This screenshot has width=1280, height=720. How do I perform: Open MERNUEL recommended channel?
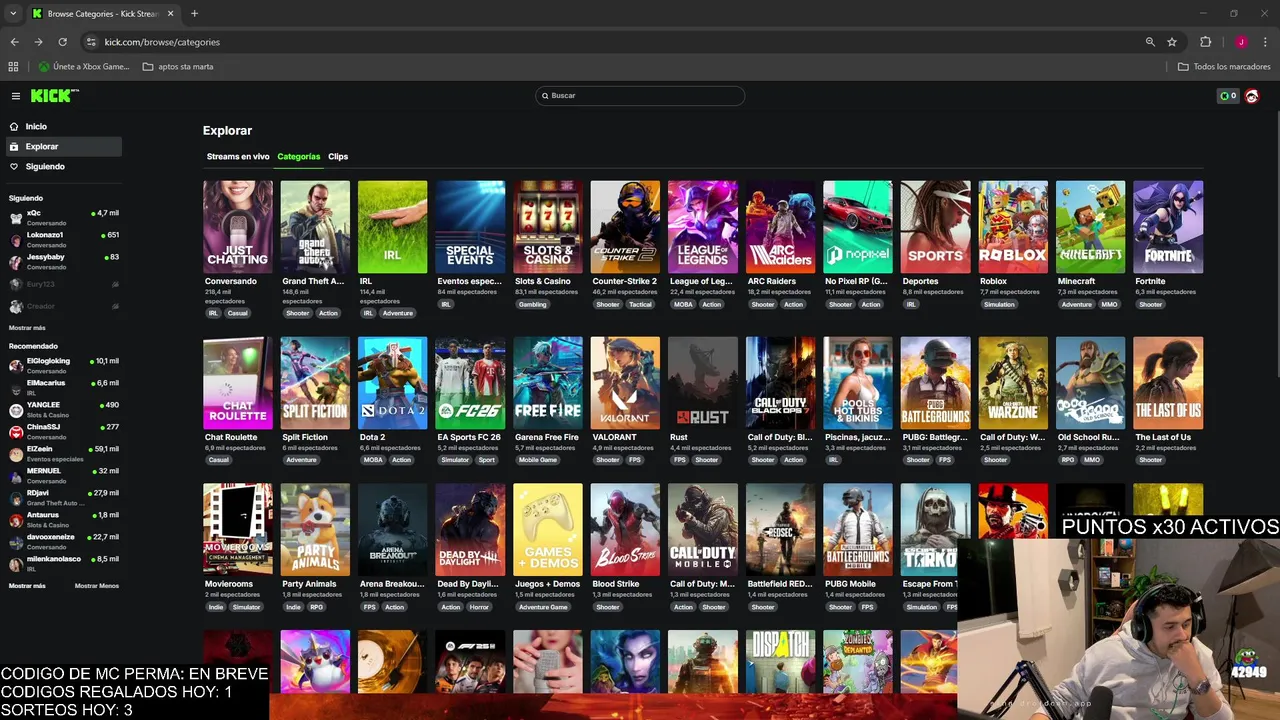62,475
